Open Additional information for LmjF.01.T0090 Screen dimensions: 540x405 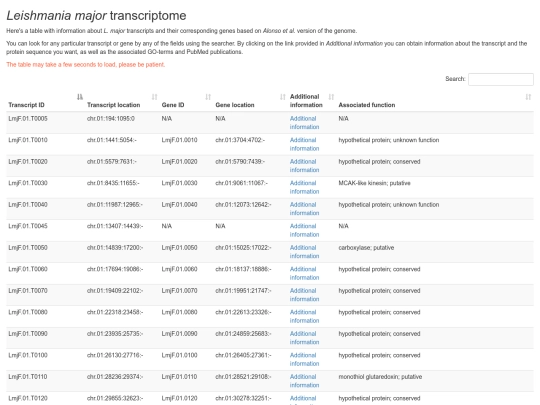(304, 338)
